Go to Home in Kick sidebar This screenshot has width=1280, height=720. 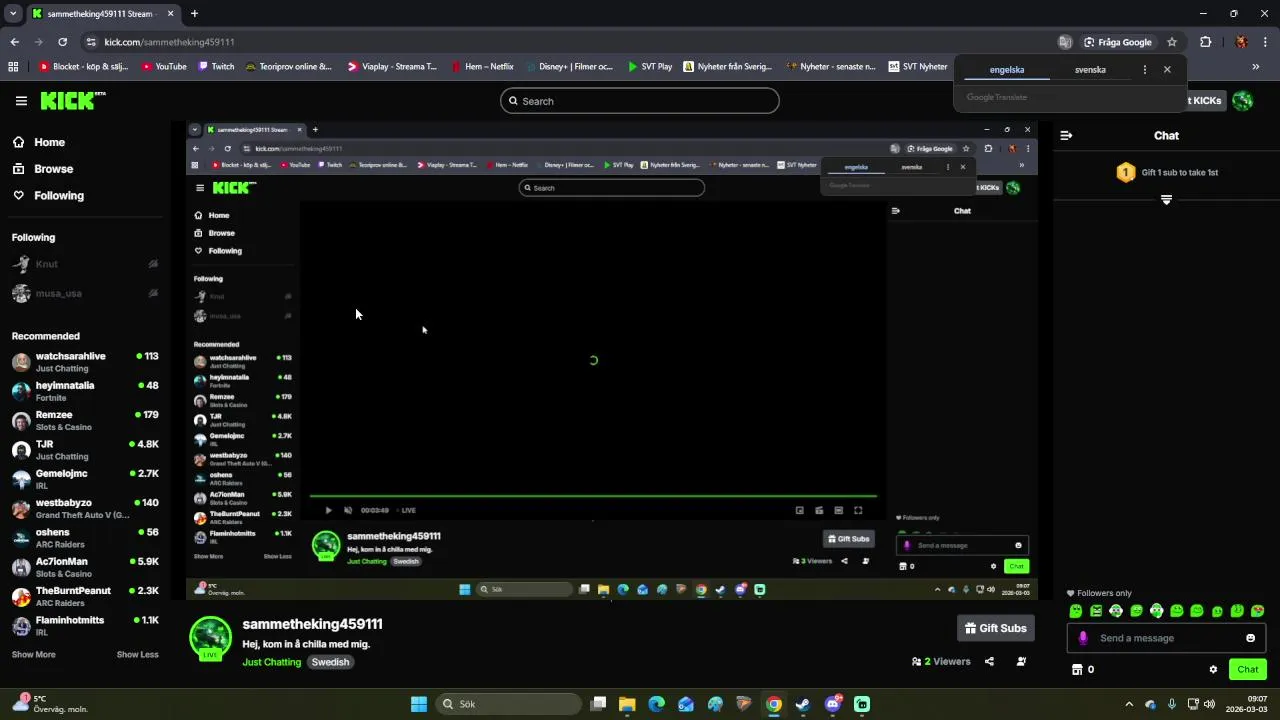(x=49, y=142)
